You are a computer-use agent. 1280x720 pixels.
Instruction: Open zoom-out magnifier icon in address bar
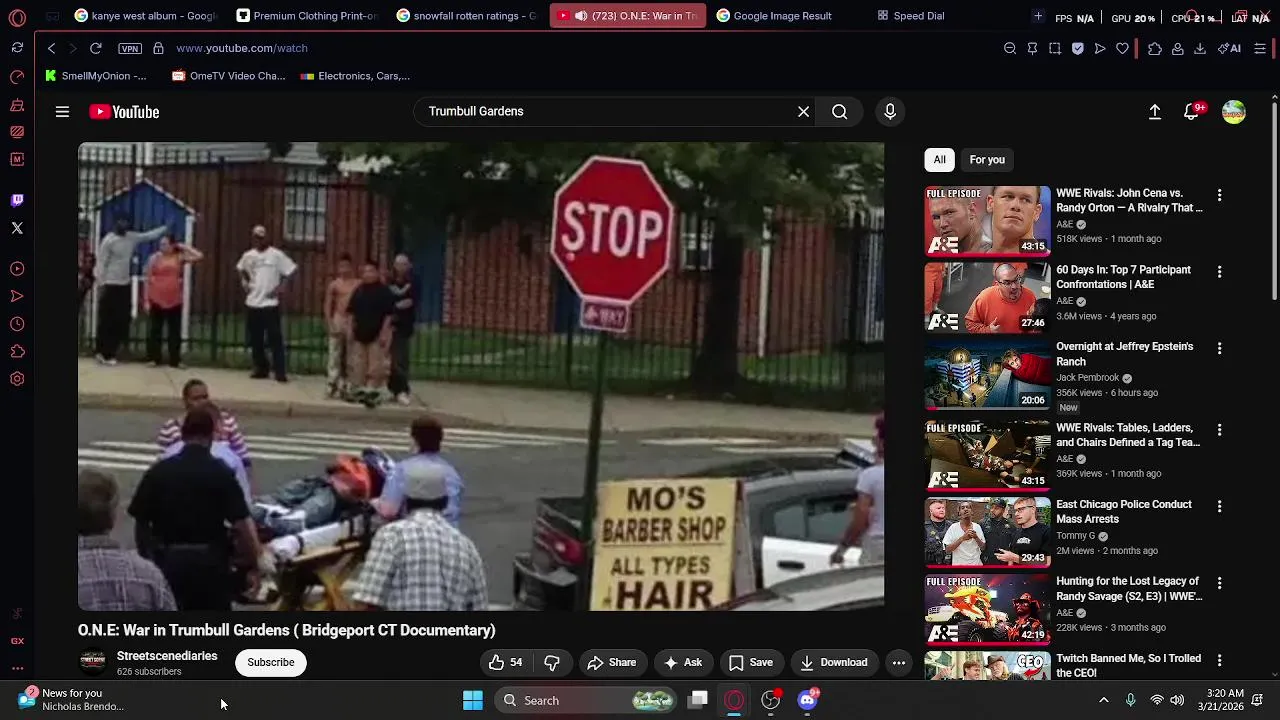pyautogui.click(x=1010, y=48)
